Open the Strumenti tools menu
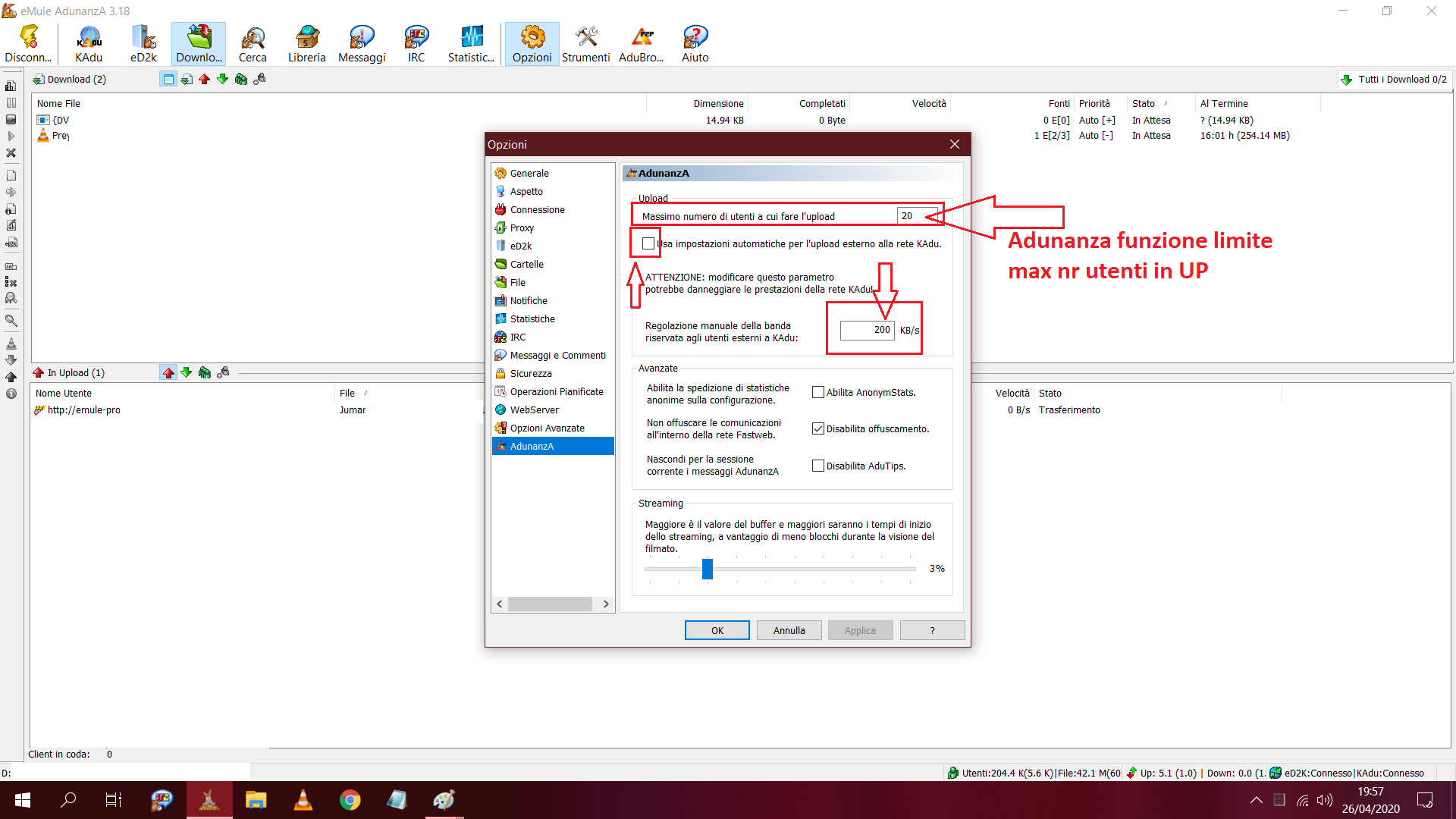 [x=585, y=43]
